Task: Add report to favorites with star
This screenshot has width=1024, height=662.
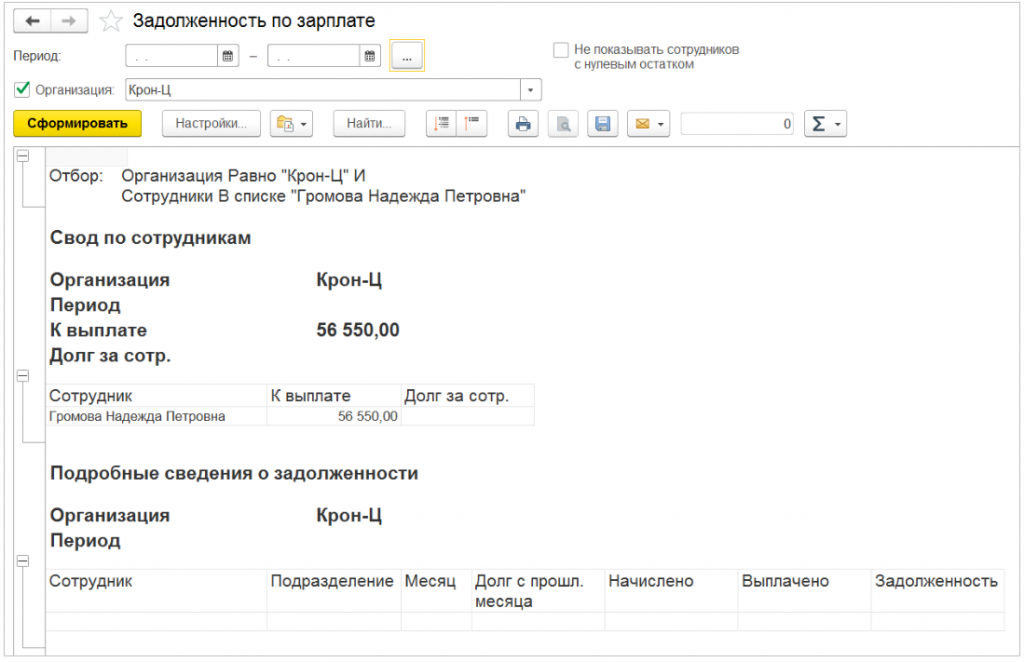Action: [112, 21]
